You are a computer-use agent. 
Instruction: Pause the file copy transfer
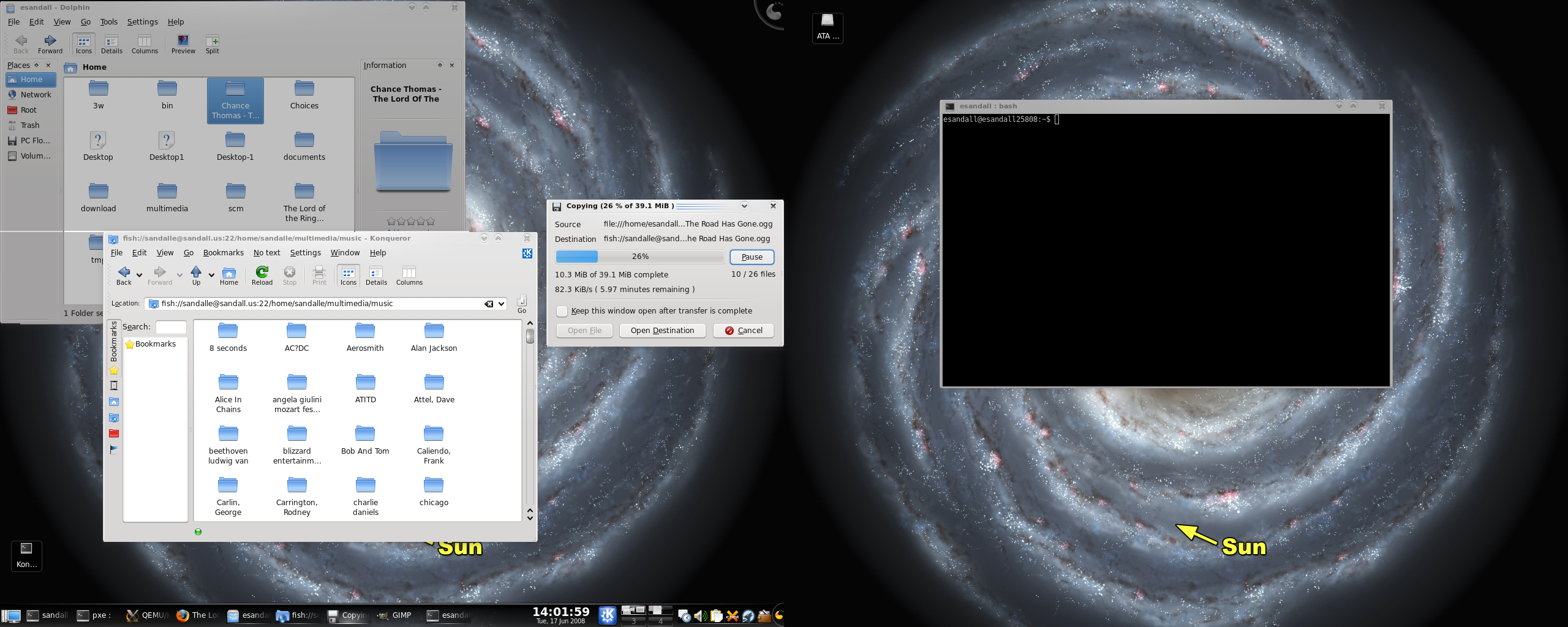pos(752,257)
